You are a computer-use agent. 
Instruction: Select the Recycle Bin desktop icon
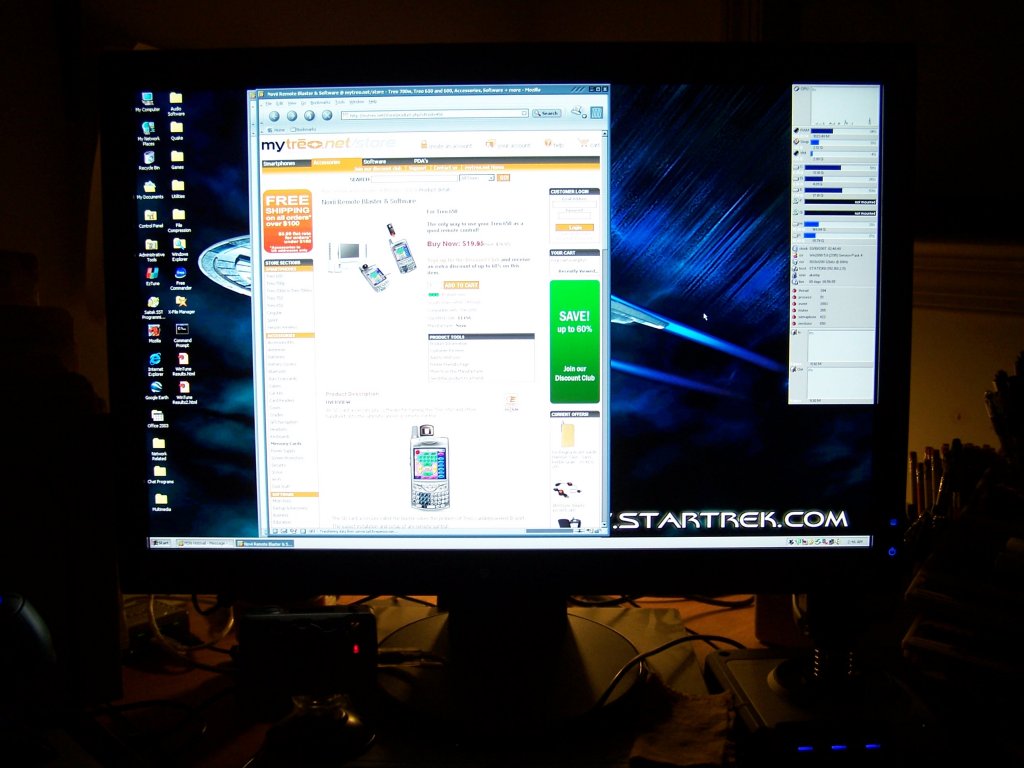(x=149, y=161)
